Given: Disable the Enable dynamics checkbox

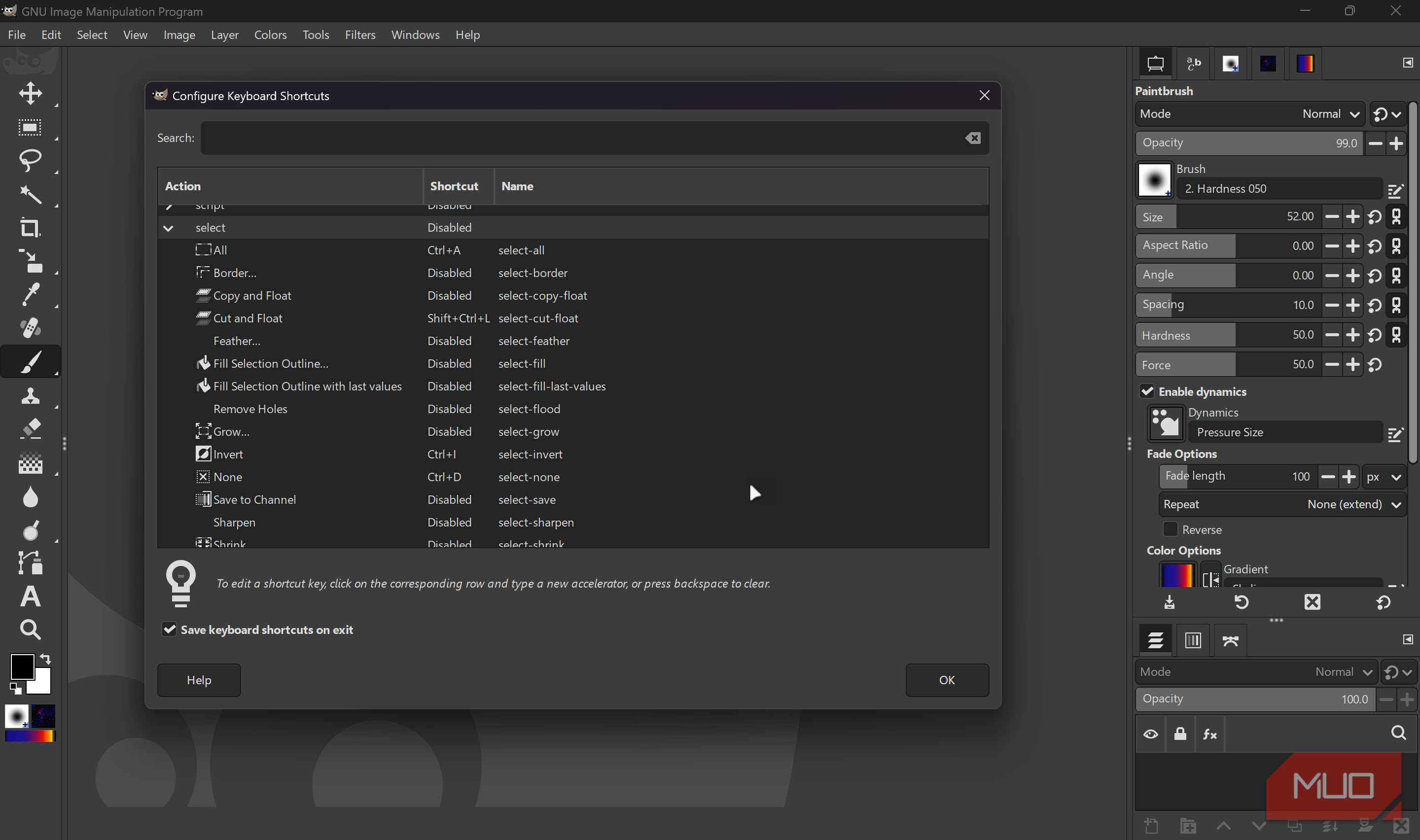Looking at the screenshot, I should coord(1147,392).
